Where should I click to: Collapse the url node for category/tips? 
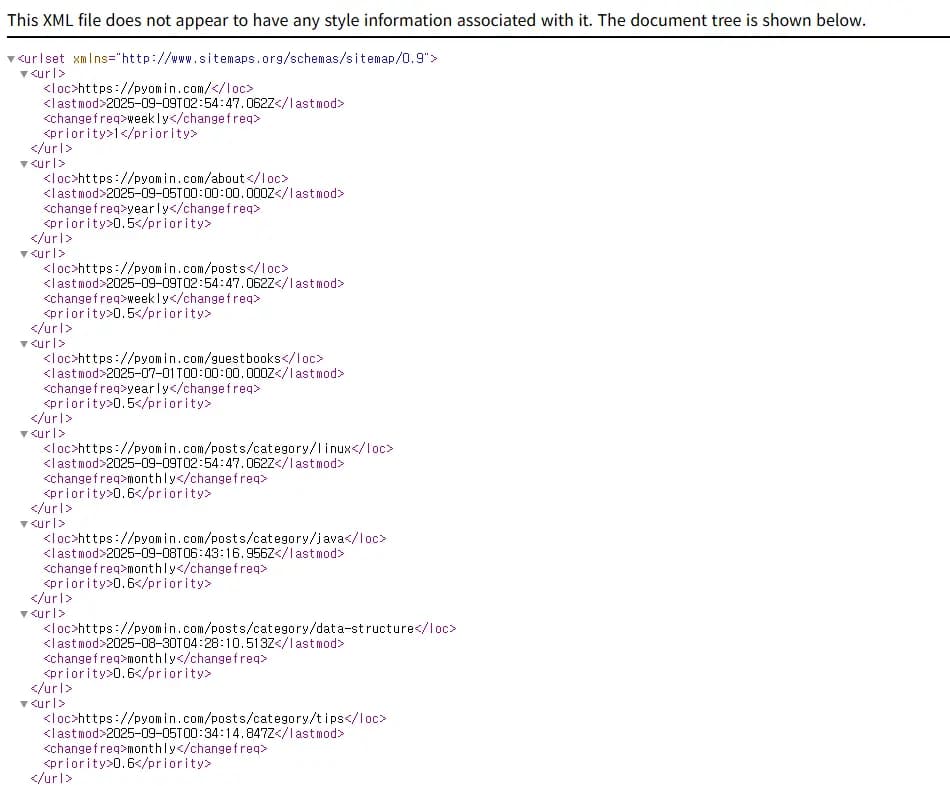click(24, 704)
